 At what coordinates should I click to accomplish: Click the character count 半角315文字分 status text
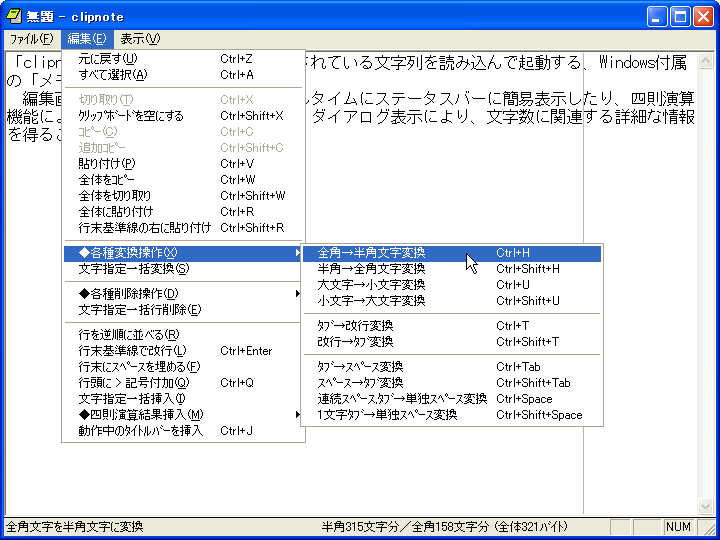click(360, 527)
